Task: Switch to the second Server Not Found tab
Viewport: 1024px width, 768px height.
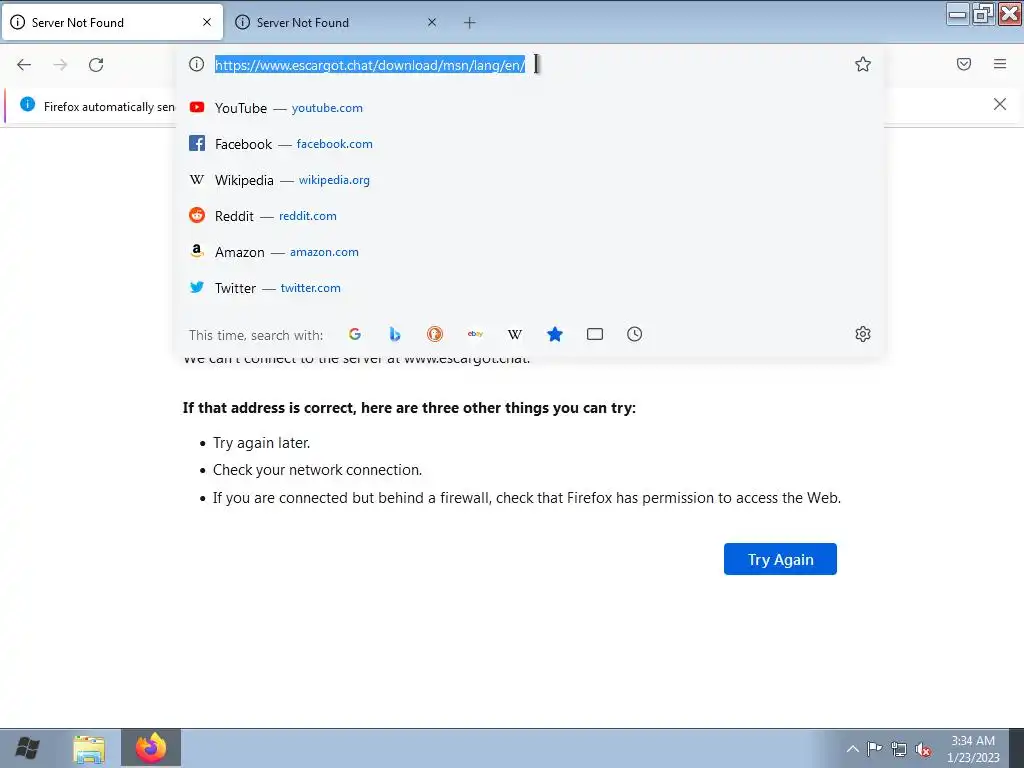Action: pos(337,23)
